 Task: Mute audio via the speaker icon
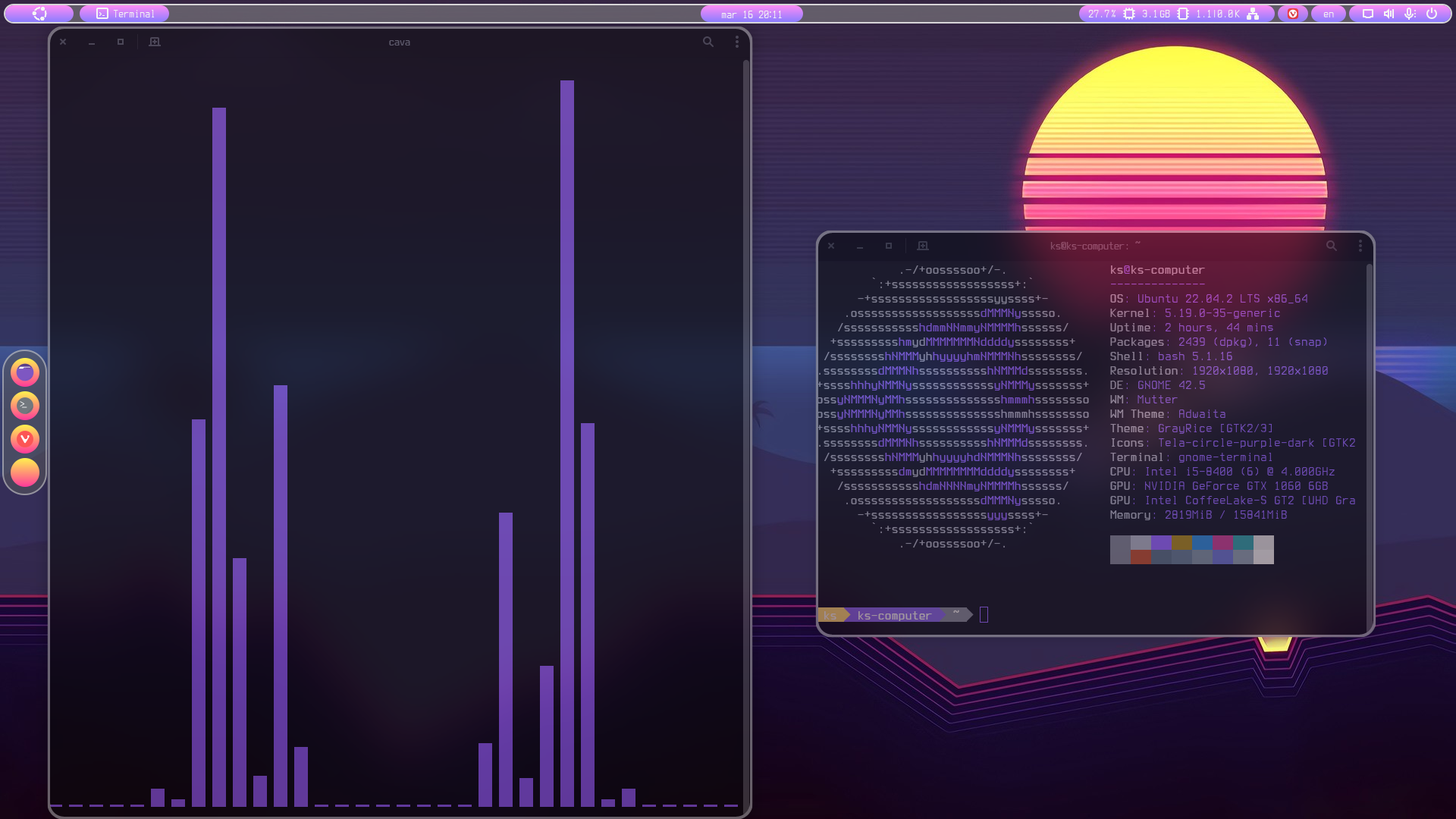coord(1388,13)
